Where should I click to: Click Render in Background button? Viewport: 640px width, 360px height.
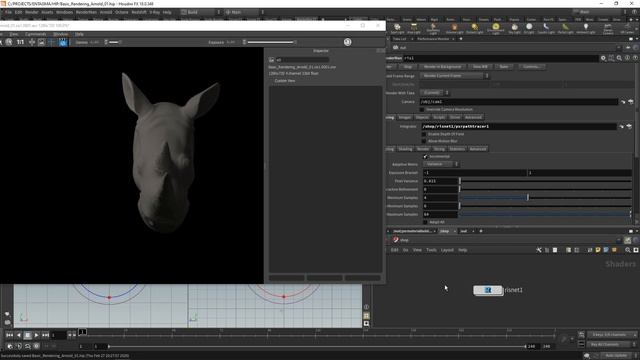click(442, 67)
